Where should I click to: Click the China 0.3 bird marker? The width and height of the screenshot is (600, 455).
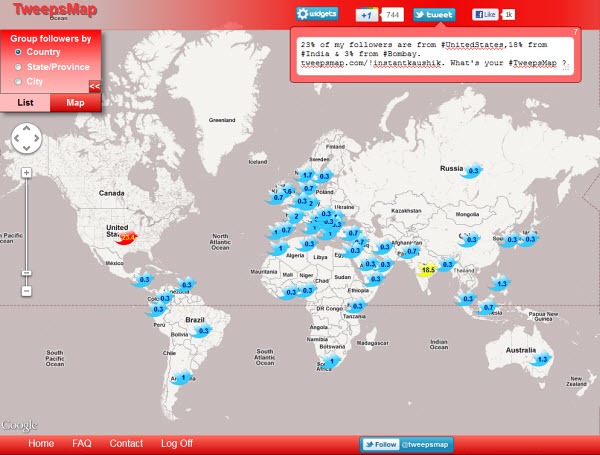point(470,240)
